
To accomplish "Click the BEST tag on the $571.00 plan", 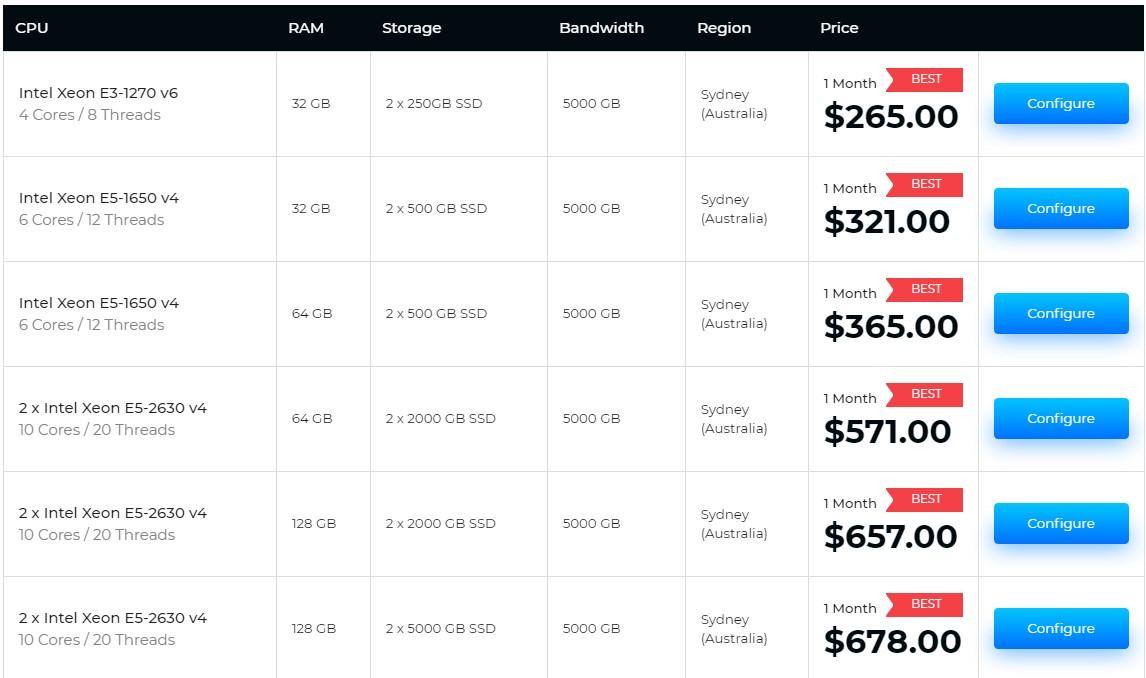I will coord(925,394).
